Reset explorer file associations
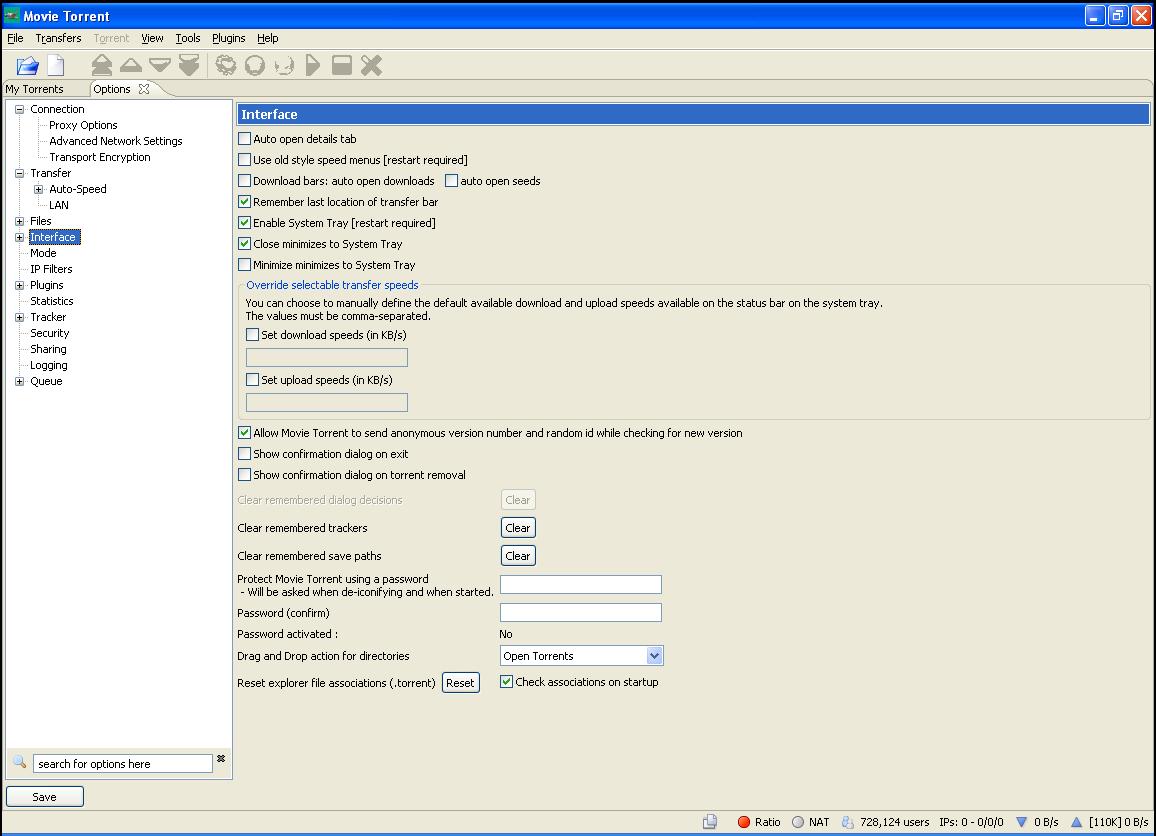 point(460,683)
